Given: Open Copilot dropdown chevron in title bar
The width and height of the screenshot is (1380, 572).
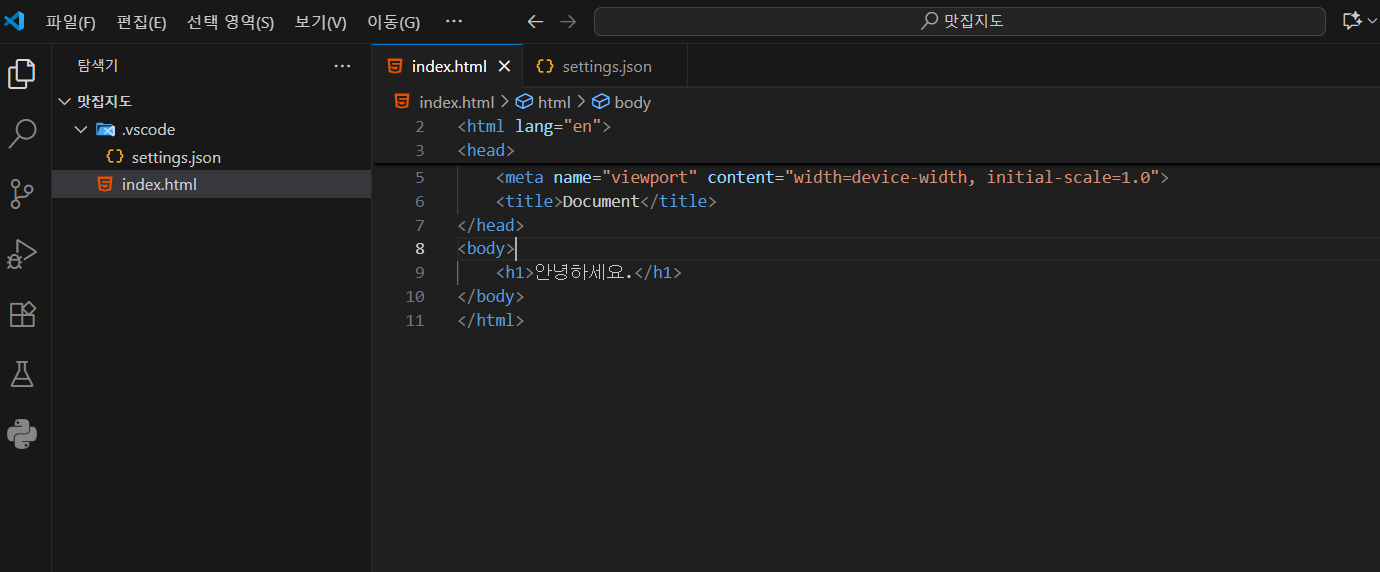Looking at the screenshot, I should 1373,21.
